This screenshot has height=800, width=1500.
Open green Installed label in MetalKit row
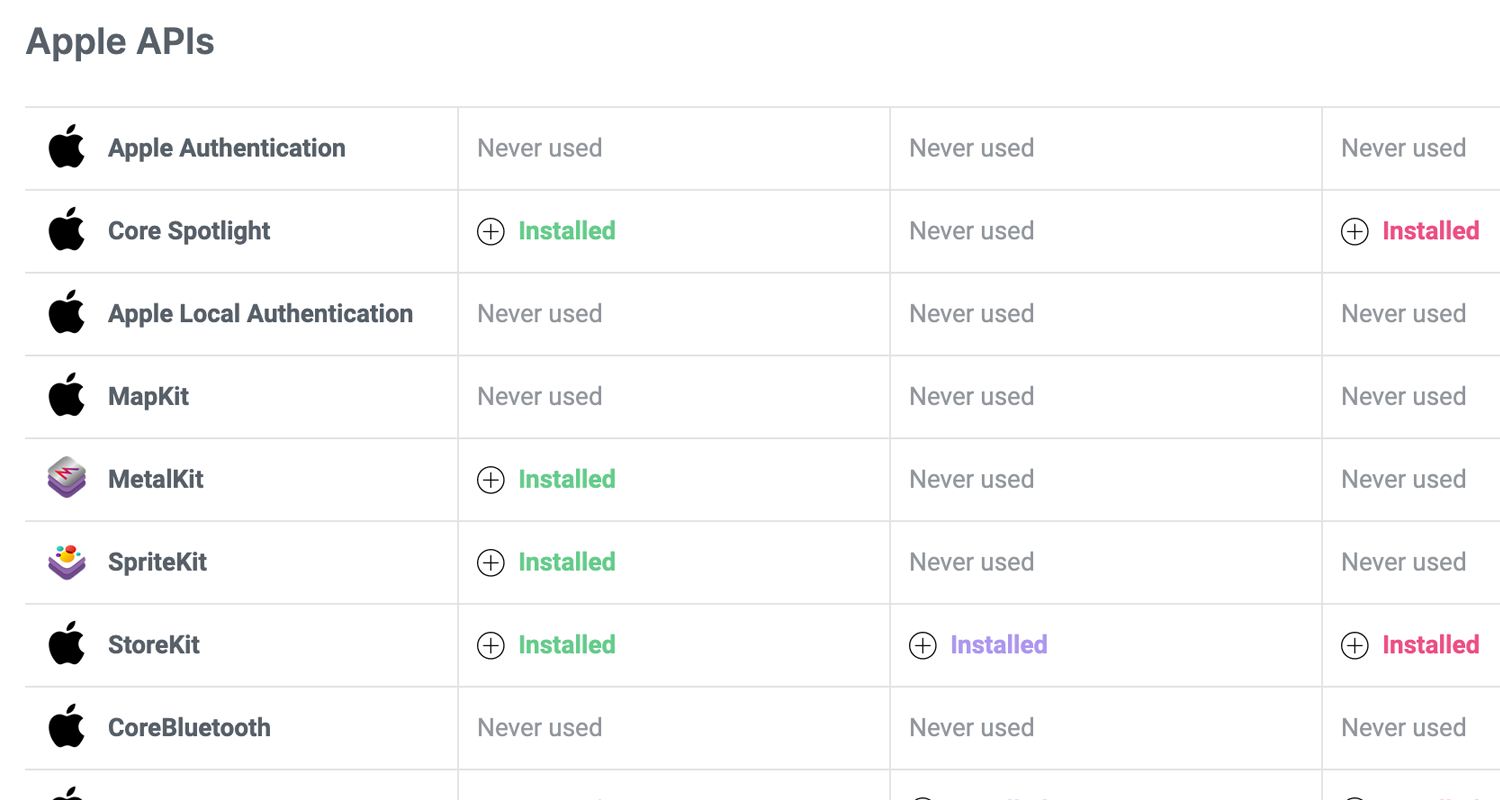pyautogui.click(x=567, y=479)
